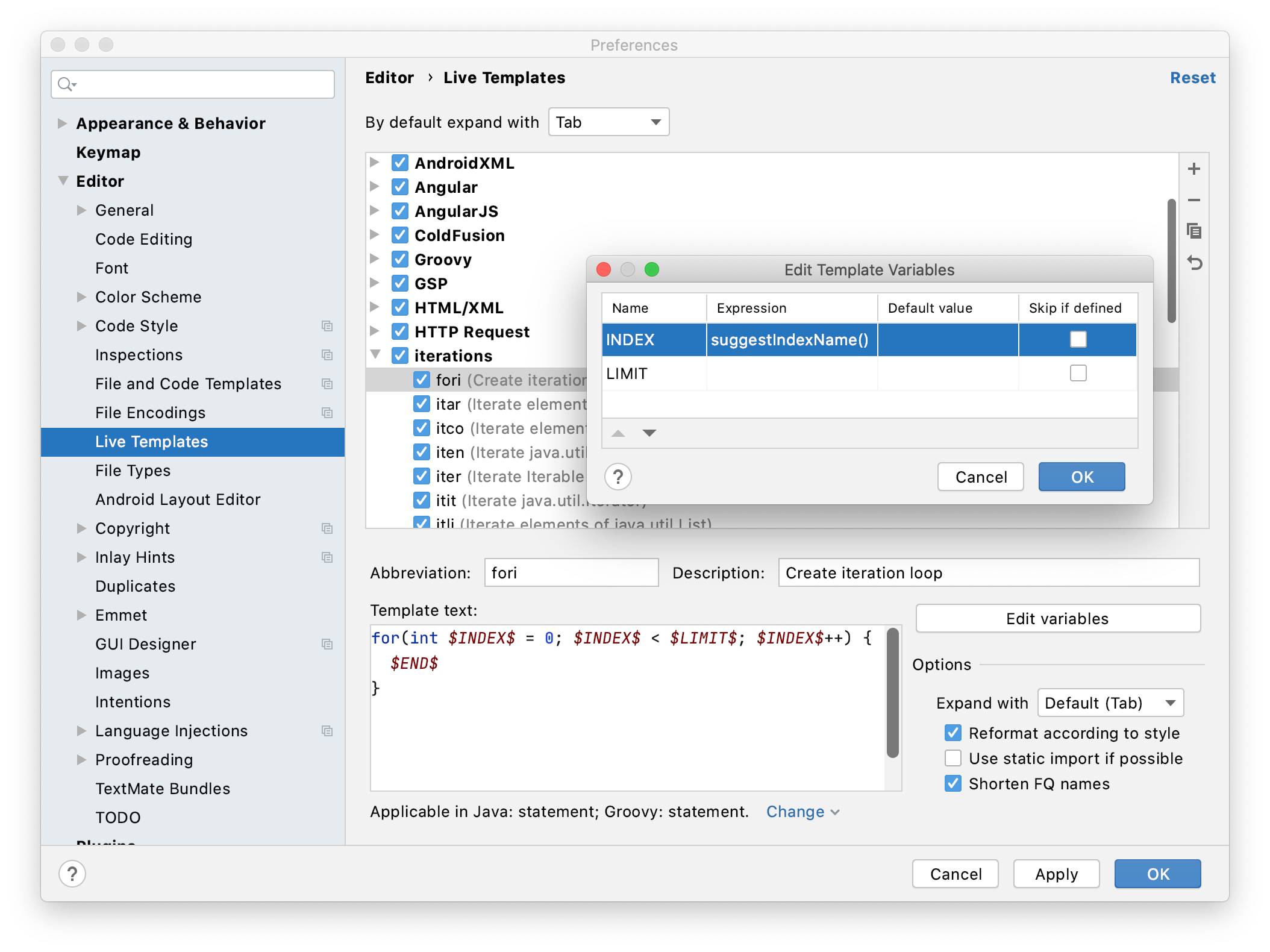Select the Abbreviation input field

click(569, 574)
